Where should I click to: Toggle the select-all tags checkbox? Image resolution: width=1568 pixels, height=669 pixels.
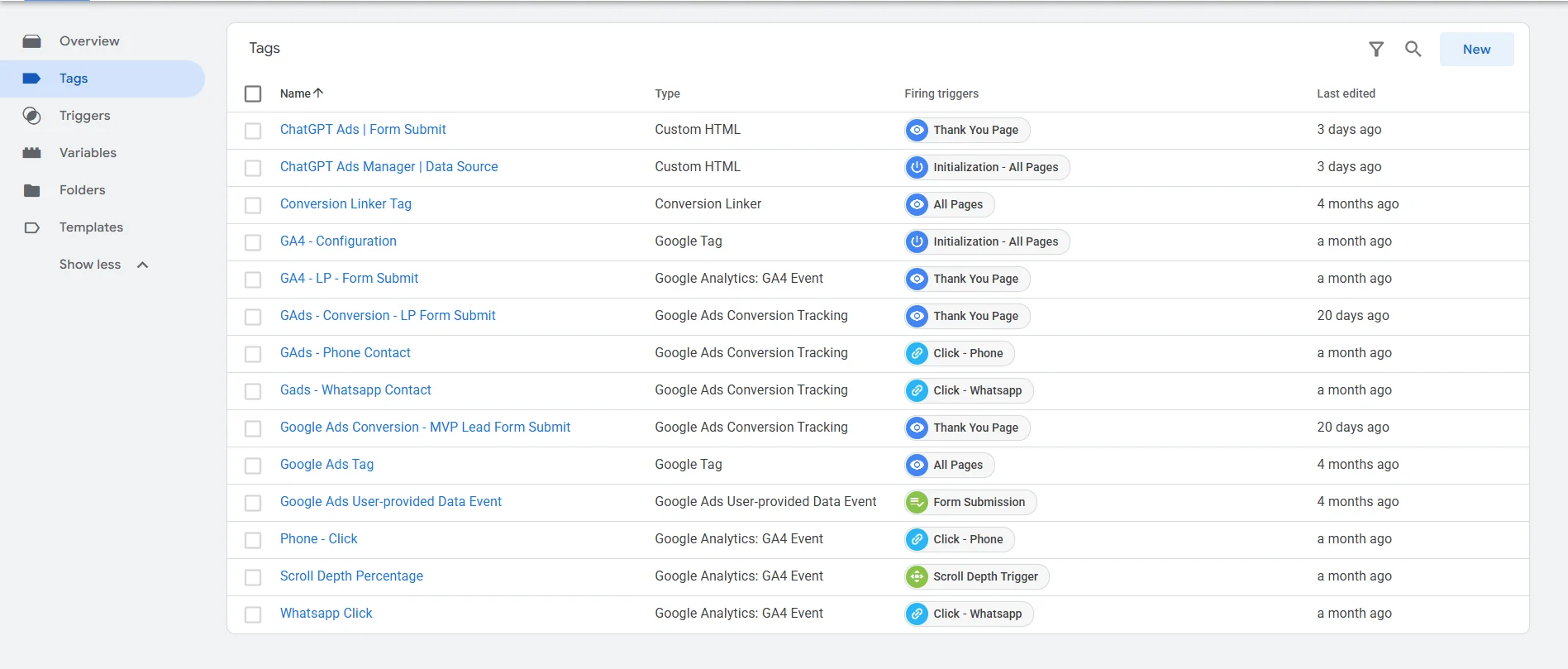coord(253,93)
